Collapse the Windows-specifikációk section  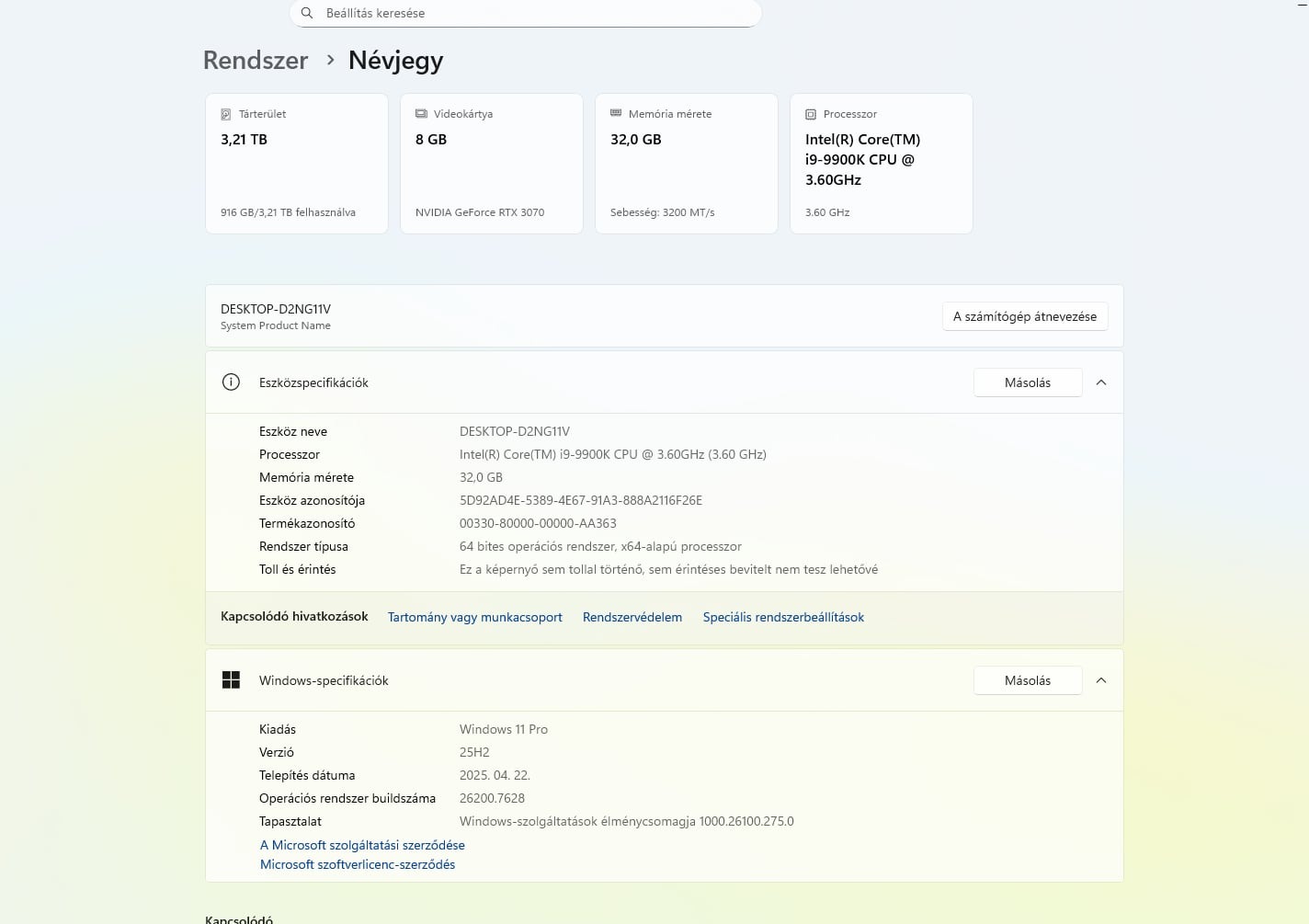click(x=1101, y=680)
